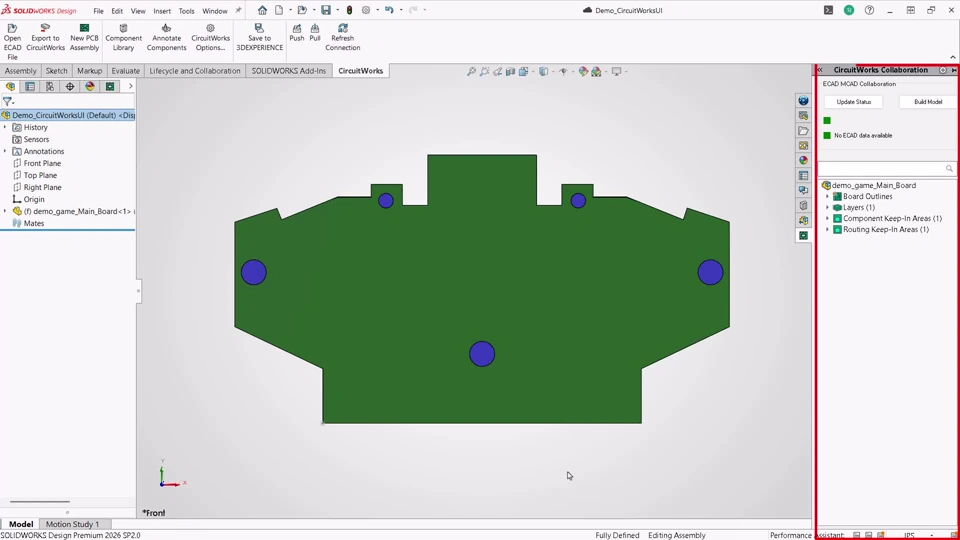Open the DisplayManager tab
The image size is (960, 540).
pyautogui.click(x=90, y=86)
